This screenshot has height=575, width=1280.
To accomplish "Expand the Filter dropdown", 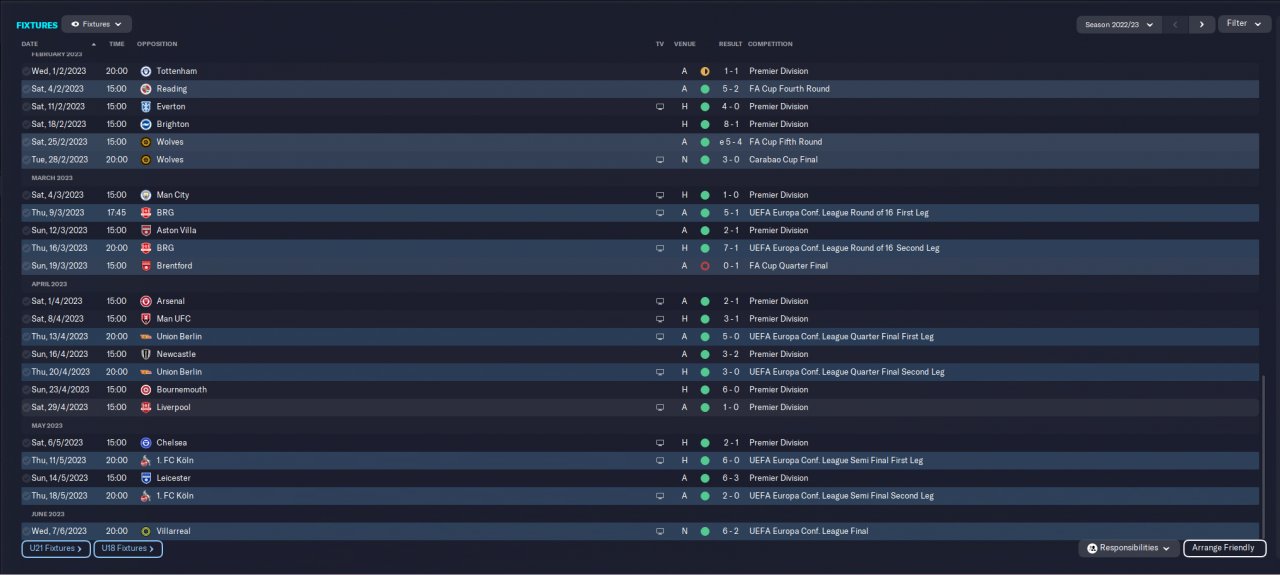I will pos(1244,24).
